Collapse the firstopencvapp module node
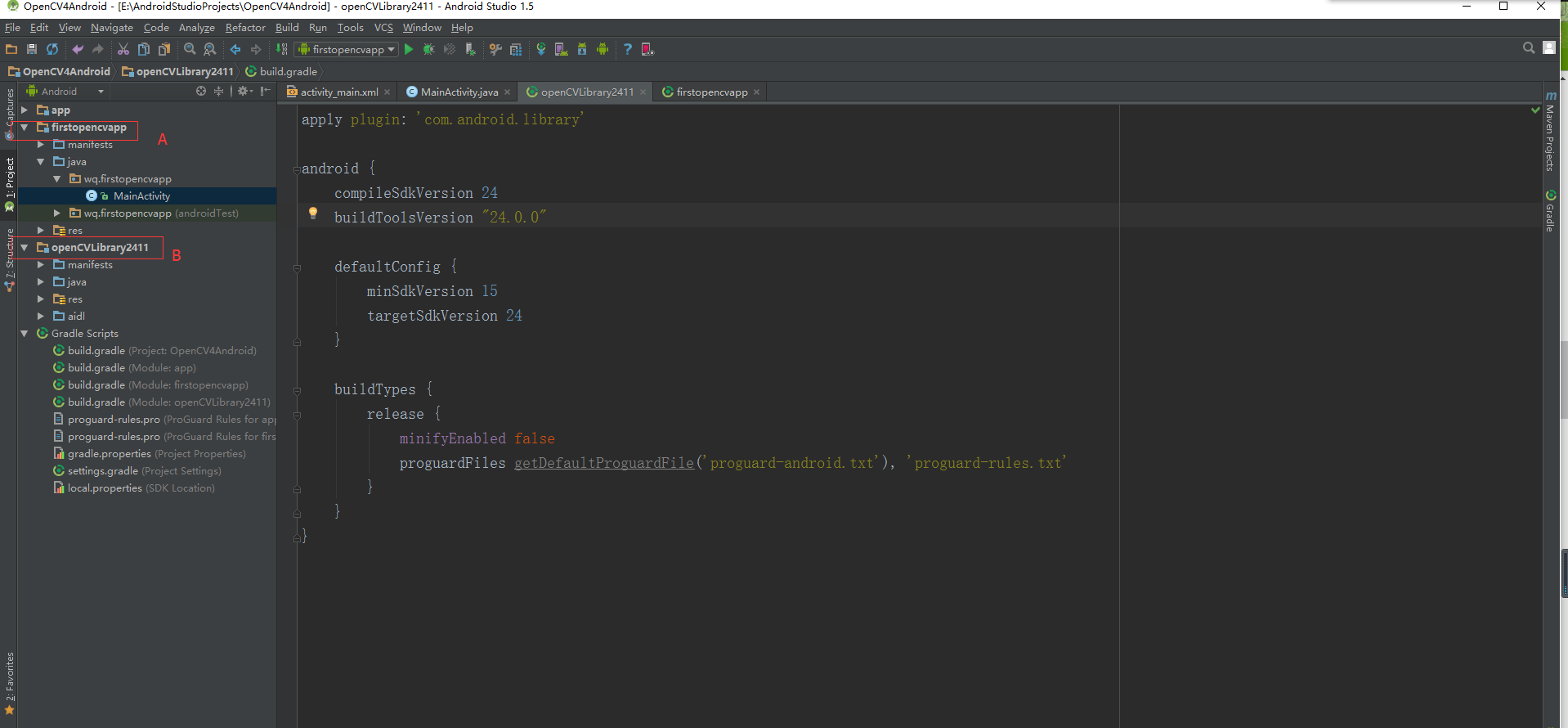The height and width of the screenshot is (728, 1568). [x=25, y=127]
